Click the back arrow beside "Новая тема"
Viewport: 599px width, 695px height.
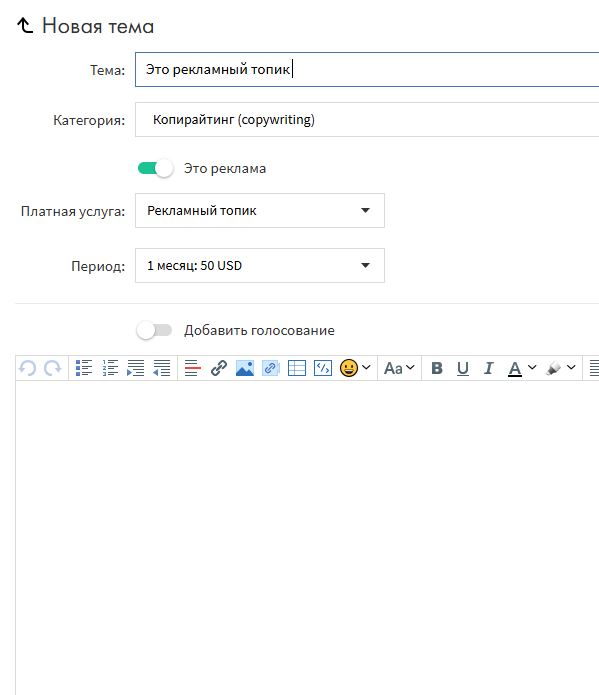25,26
